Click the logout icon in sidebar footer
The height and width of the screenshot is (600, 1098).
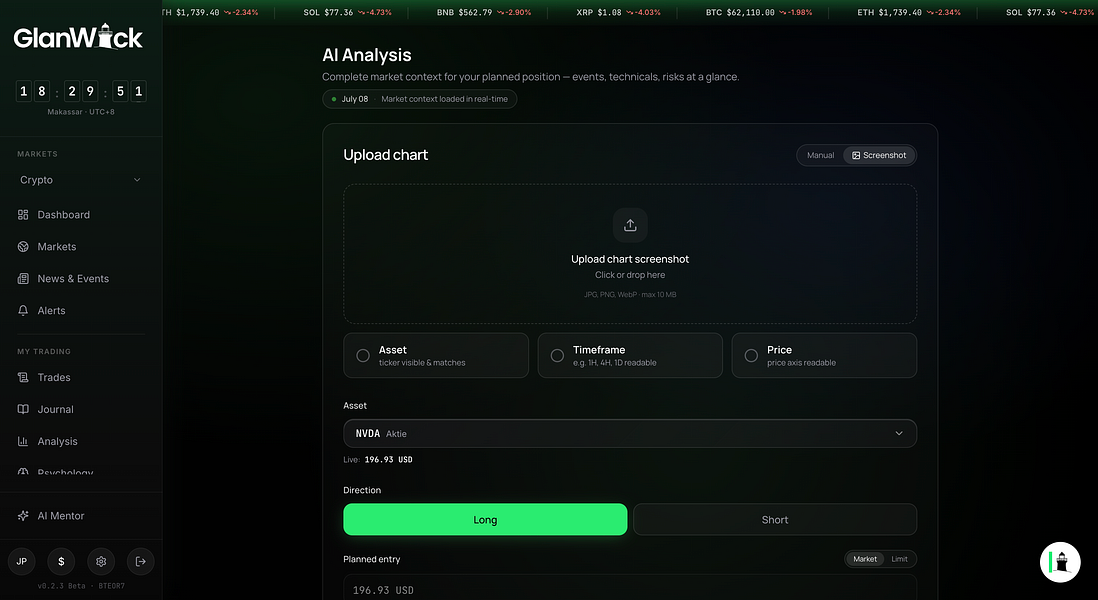(141, 561)
